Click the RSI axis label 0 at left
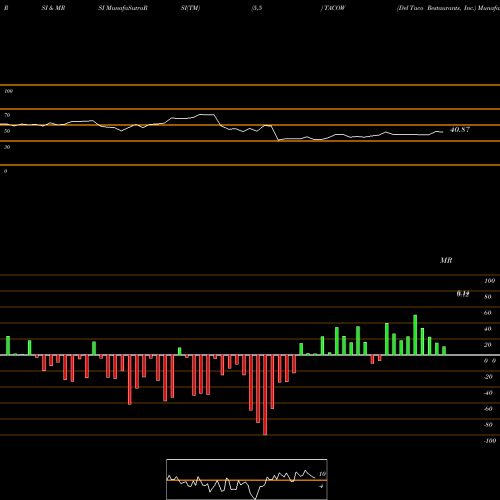 pos(5,171)
